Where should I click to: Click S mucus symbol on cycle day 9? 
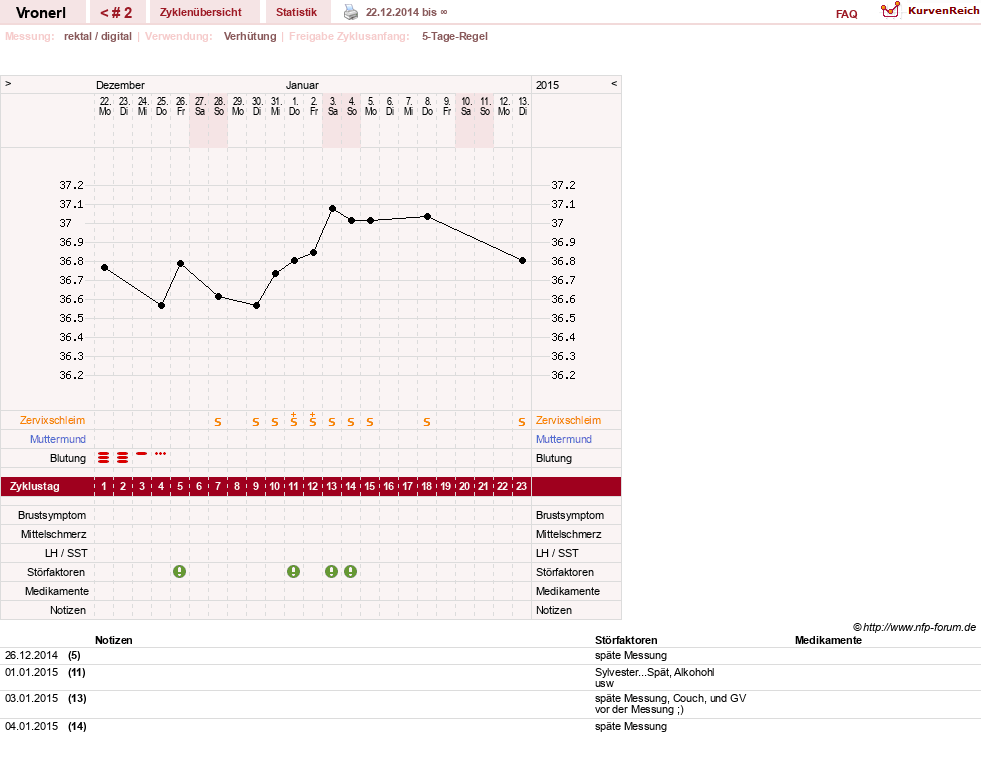[256, 422]
